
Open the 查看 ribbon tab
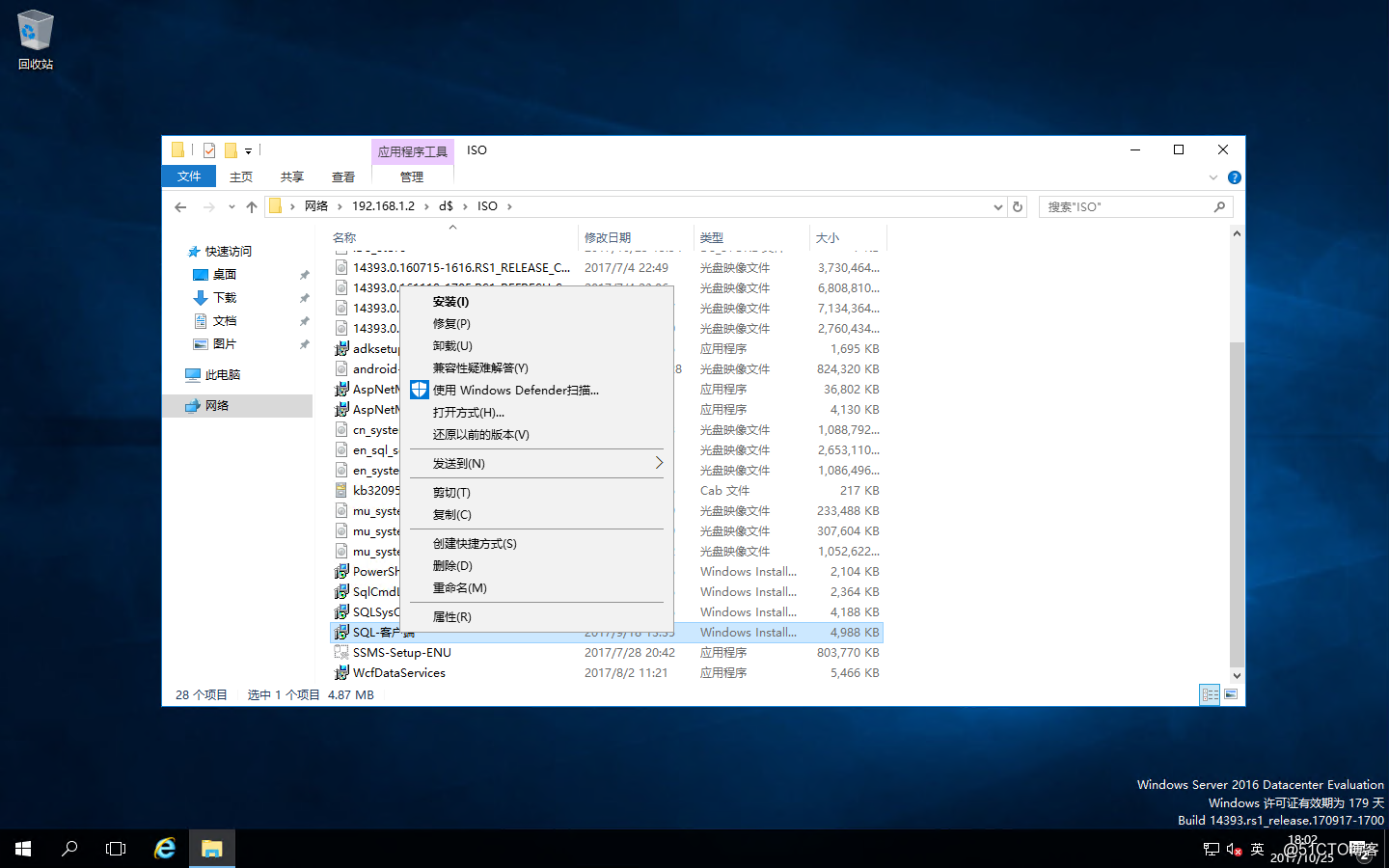343,176
